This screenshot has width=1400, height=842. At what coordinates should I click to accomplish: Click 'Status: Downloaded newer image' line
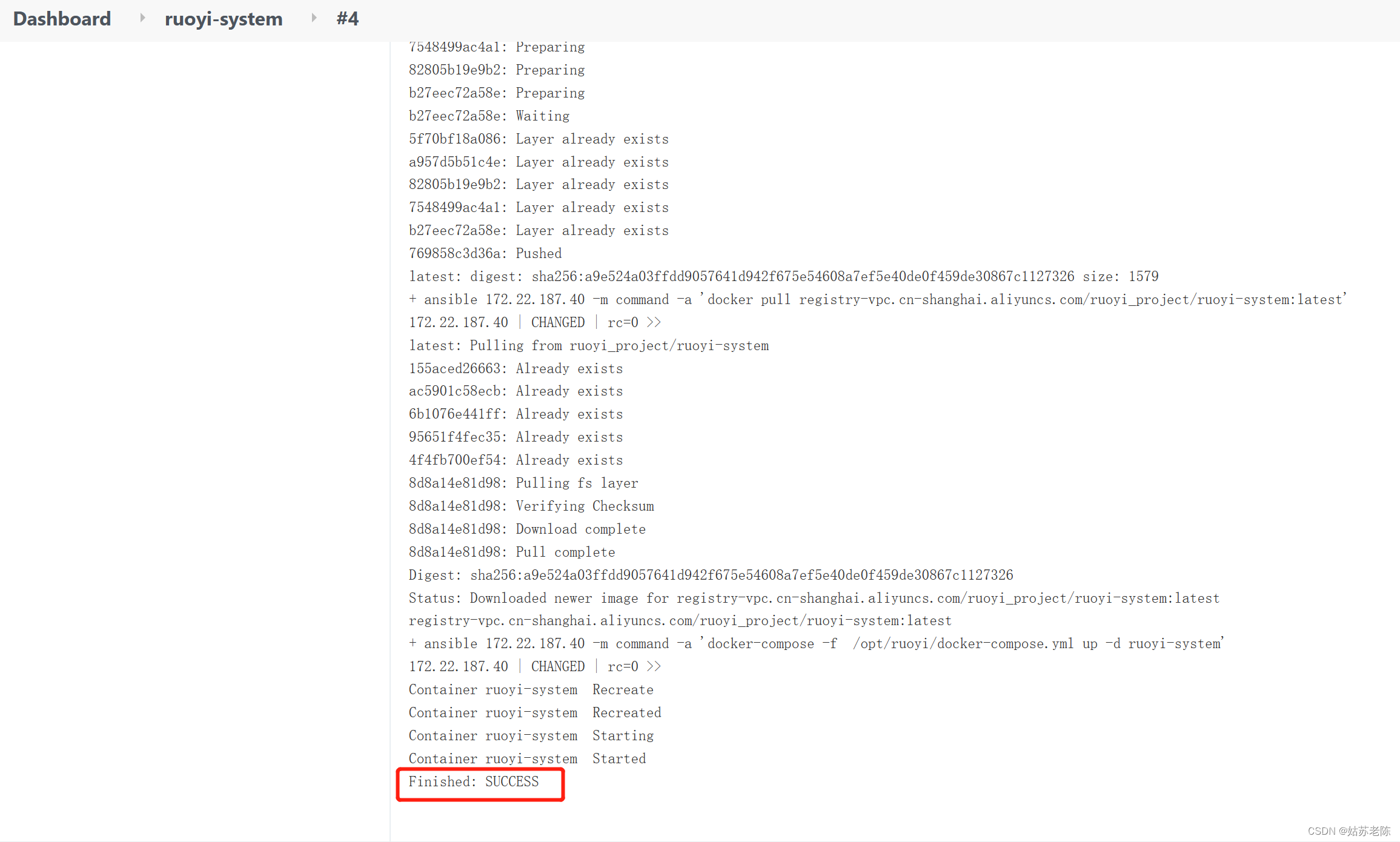(x=814, y=598)
